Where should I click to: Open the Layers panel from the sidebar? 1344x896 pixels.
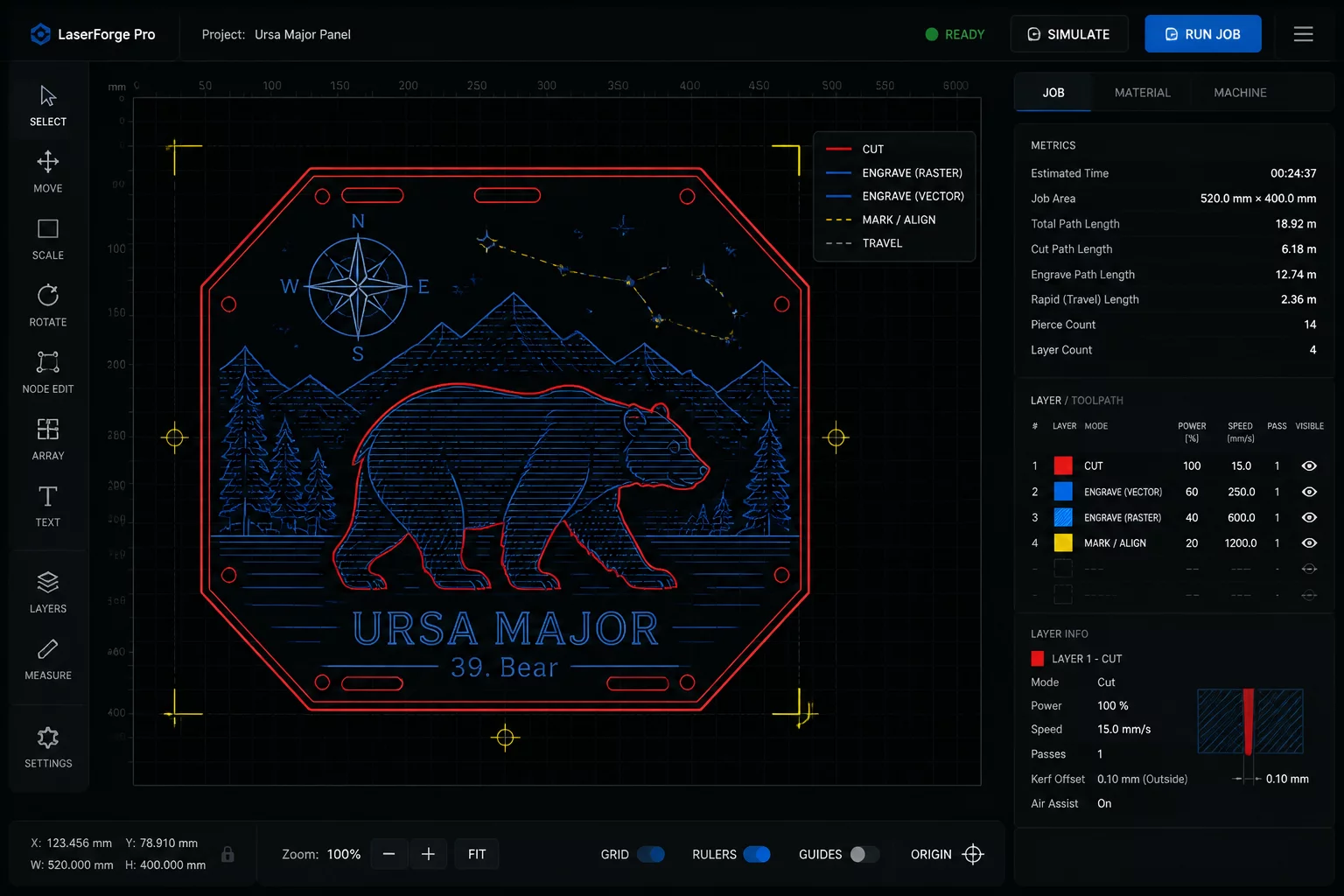pos(48,592)
